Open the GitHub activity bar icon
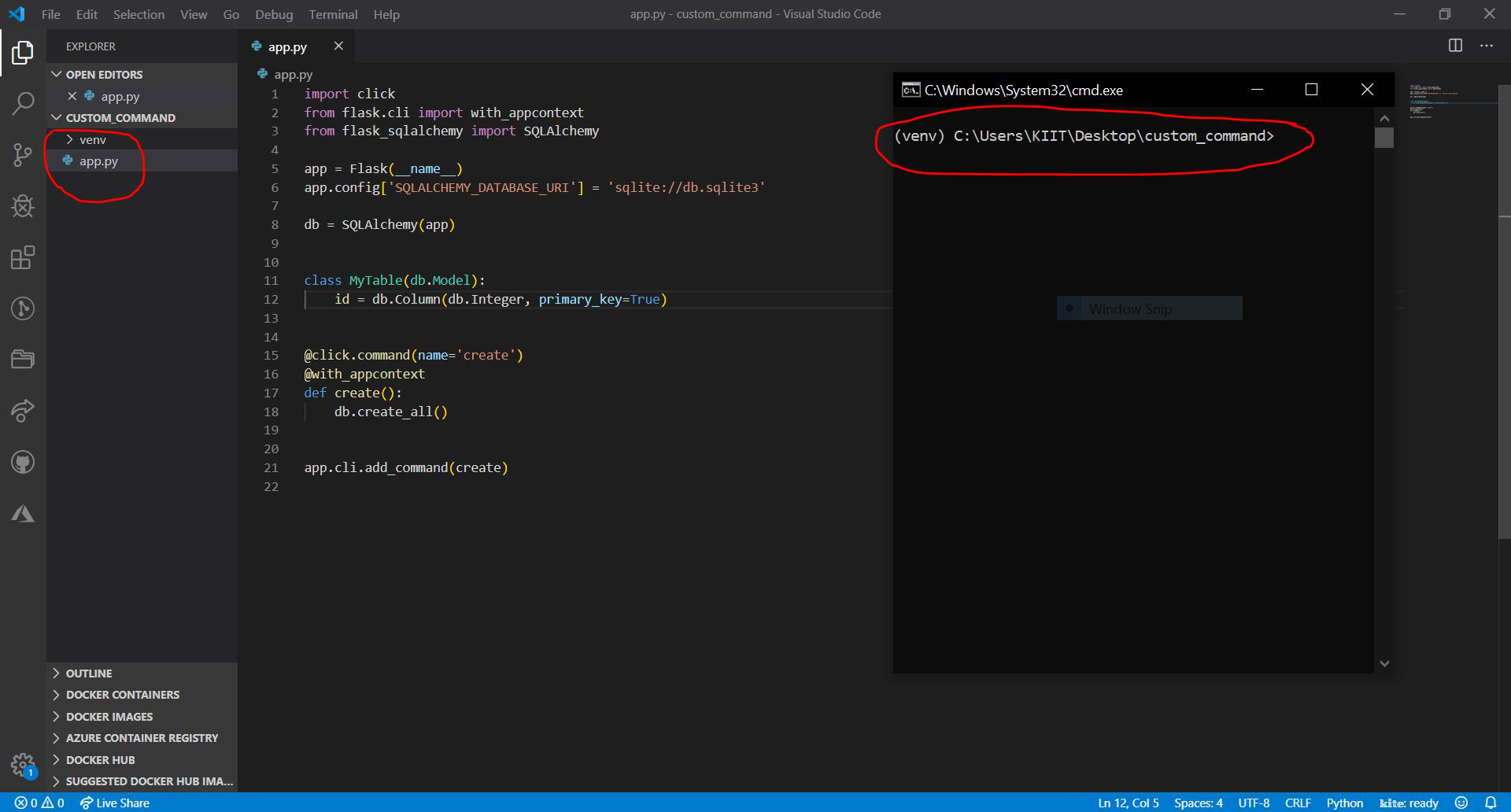 coord(23,462)
